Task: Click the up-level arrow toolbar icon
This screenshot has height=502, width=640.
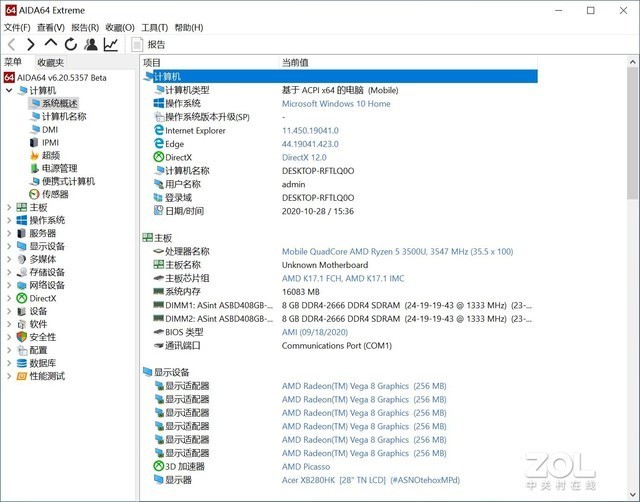Action: [51, 42]
